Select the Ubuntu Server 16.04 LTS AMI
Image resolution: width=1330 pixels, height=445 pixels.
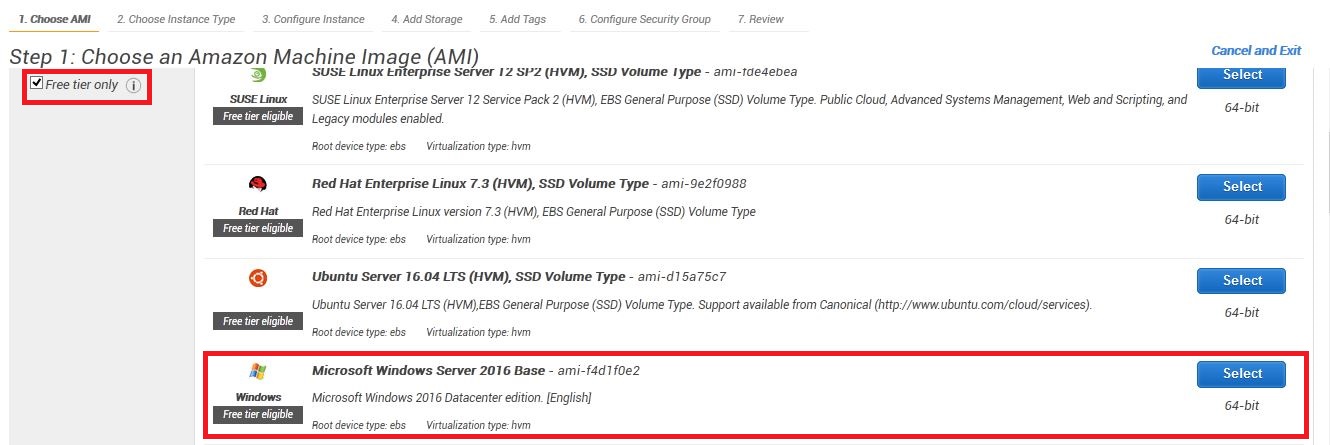1241,281
